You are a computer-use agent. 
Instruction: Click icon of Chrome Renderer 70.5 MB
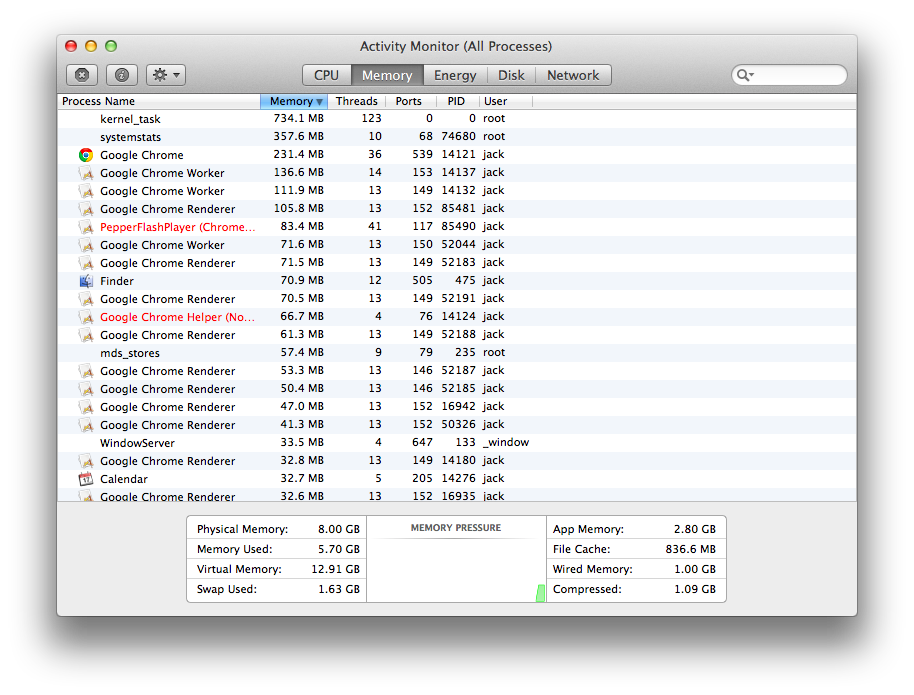[86, 299]
